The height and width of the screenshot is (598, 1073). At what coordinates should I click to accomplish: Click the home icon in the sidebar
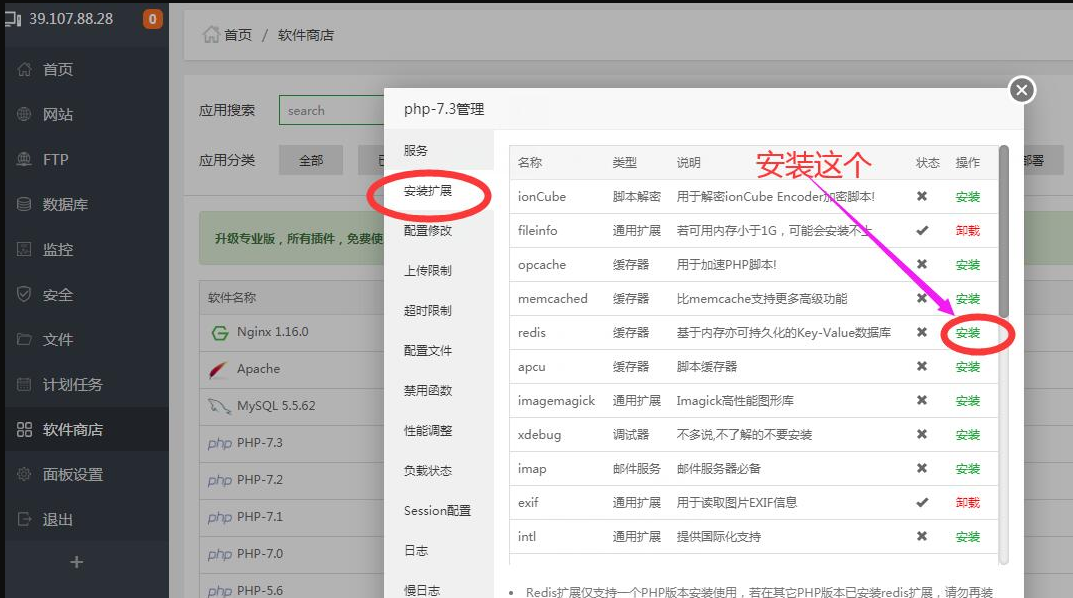tap(24, 70)
